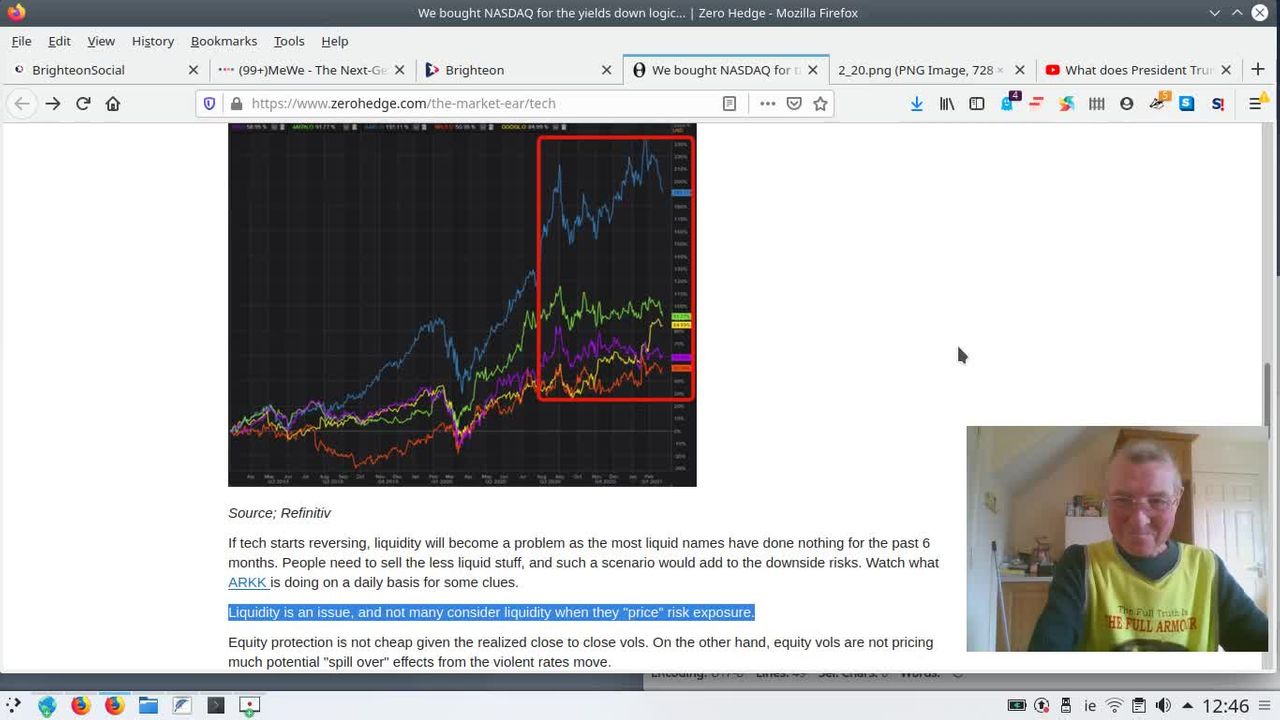Toggle reader view in the address bar
The height and width of the screenshot is (720, 1280).
(x=730, y=103)
